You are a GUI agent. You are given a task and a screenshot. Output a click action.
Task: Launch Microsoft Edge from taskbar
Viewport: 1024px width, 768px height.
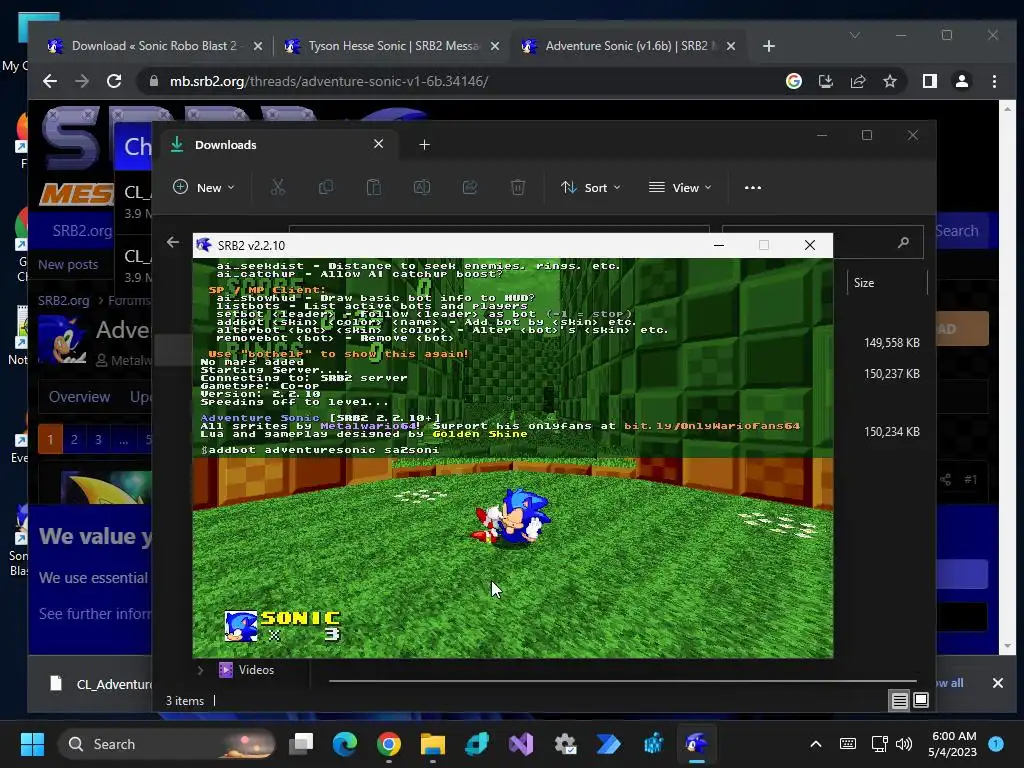tap(345, 744)
